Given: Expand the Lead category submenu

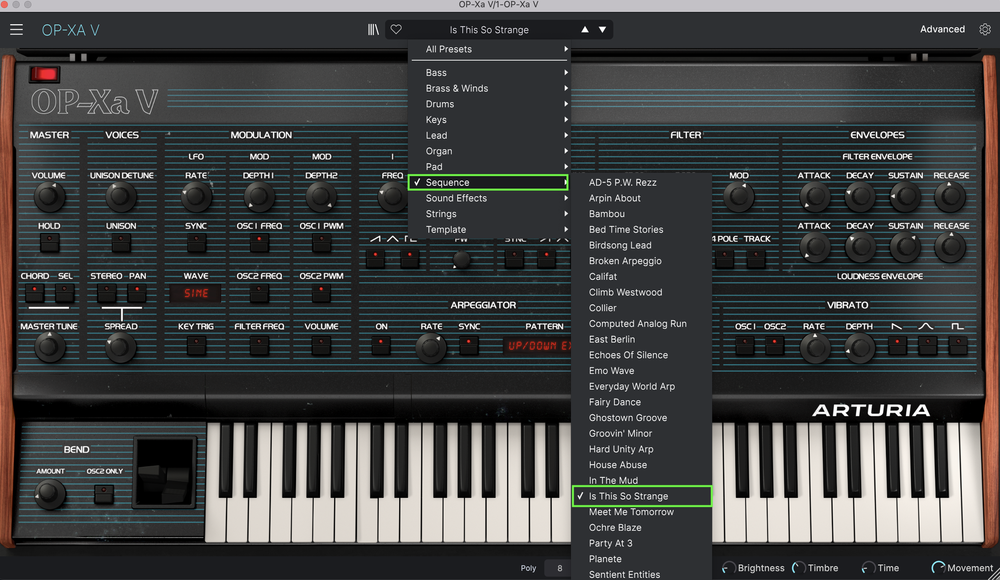Looking at the screenshot, I should [490, 135].
